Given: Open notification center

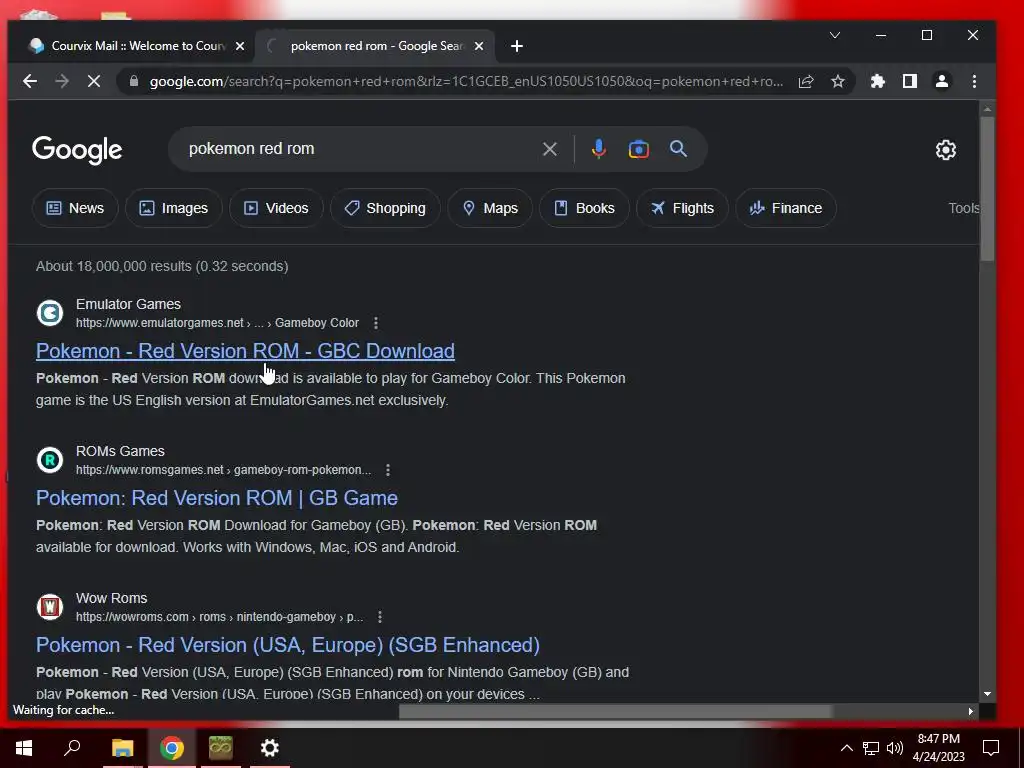Looking at the screenshot, I should pyautogui.click(x=991, y=748).
